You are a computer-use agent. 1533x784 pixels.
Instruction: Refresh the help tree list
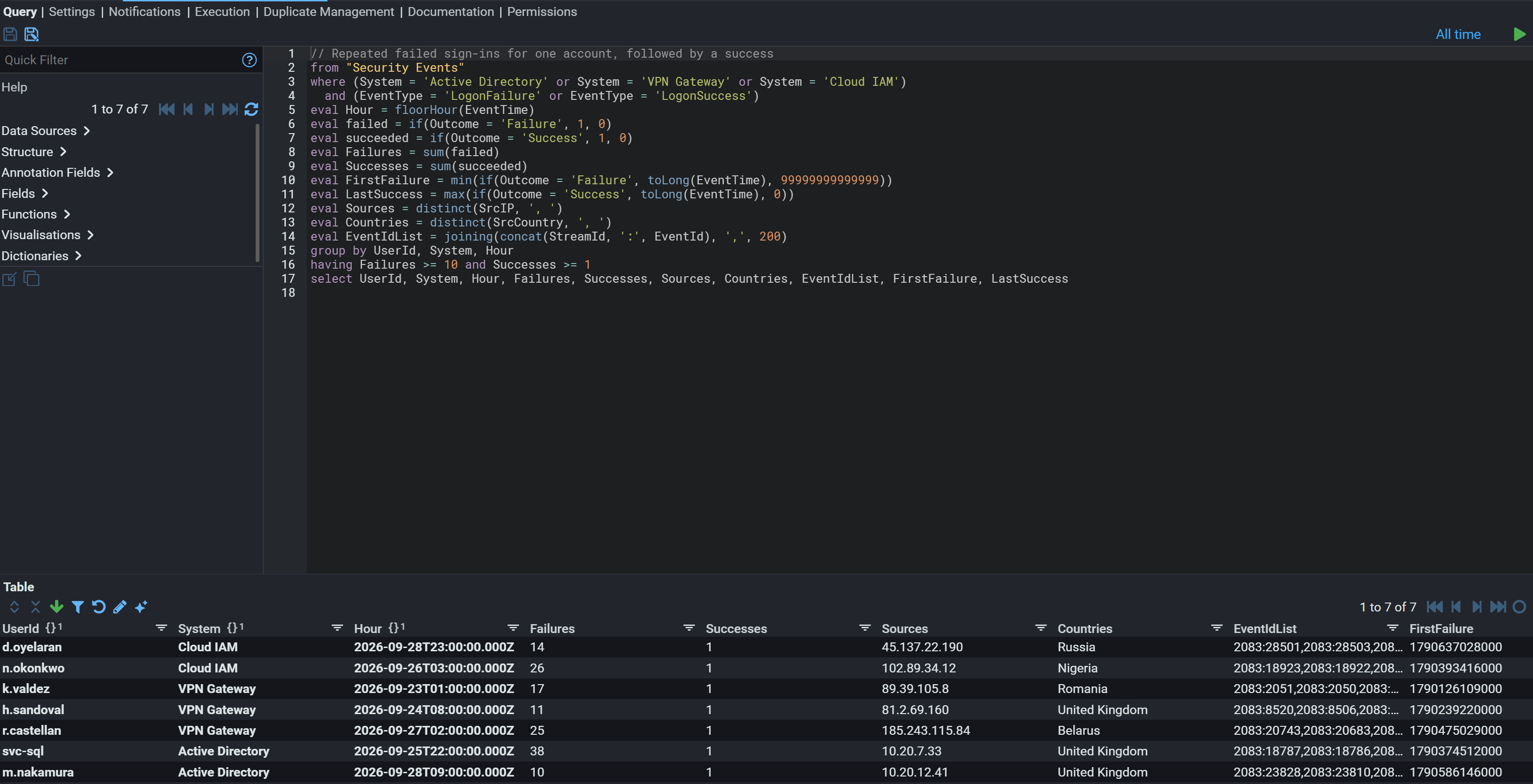(x=251, y=109)
